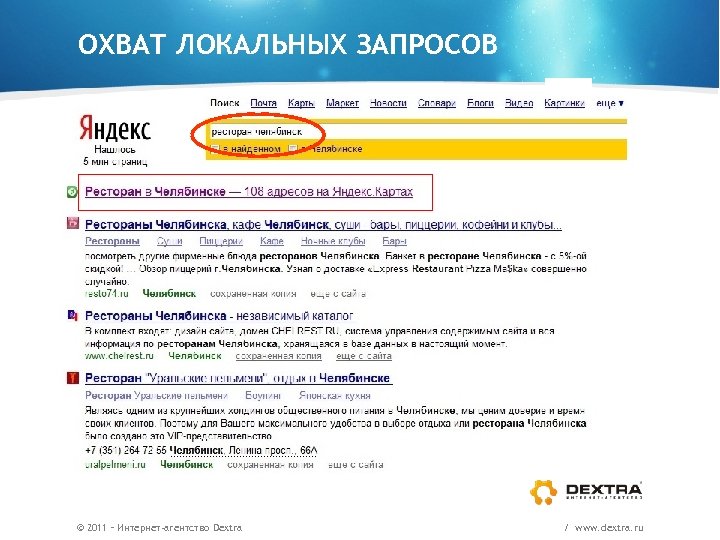720x540 pixels.
Task: Click the Dextra logo
Action: (x=586, y=492)
